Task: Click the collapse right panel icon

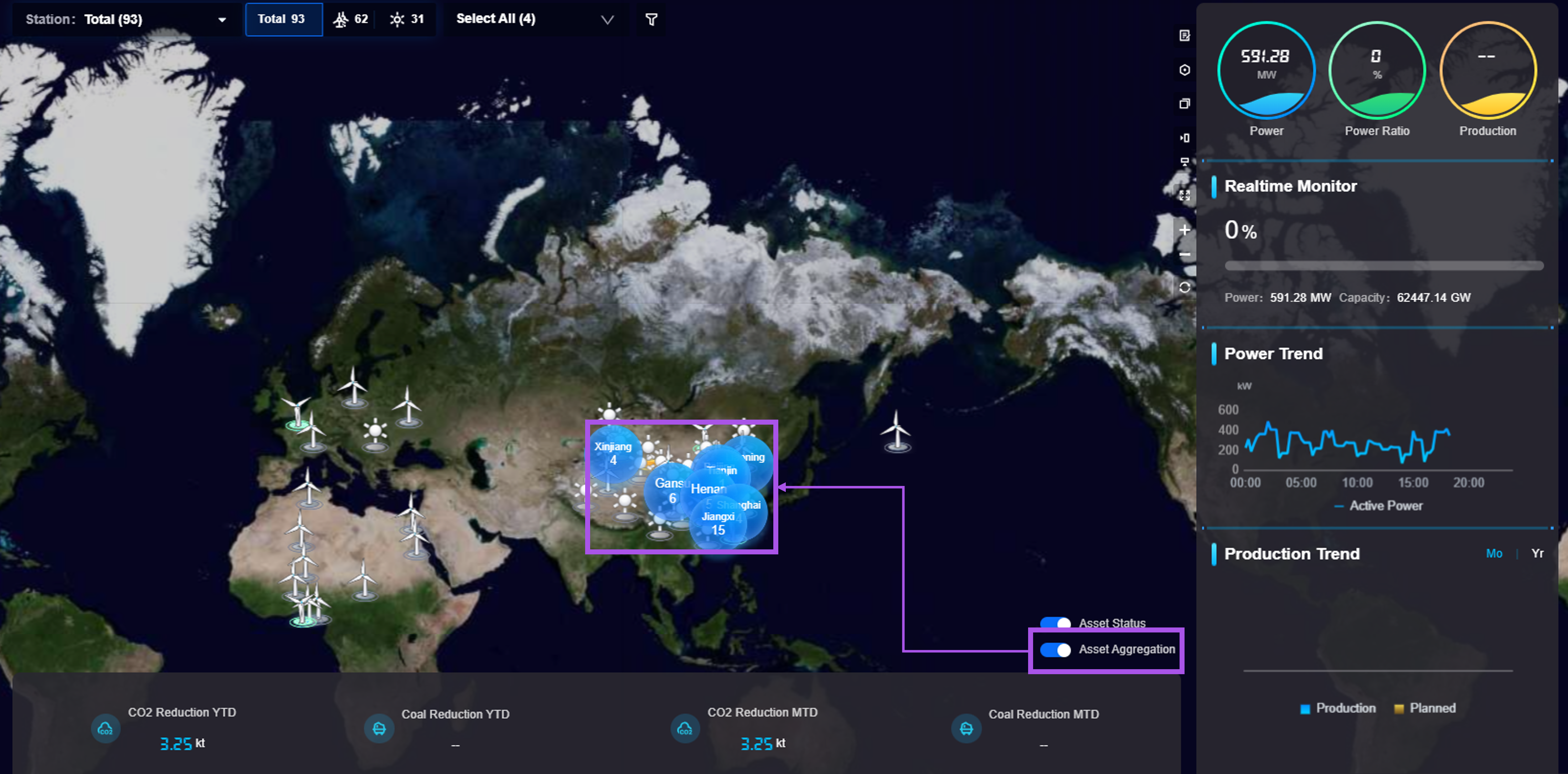Action: (1184, 138)
